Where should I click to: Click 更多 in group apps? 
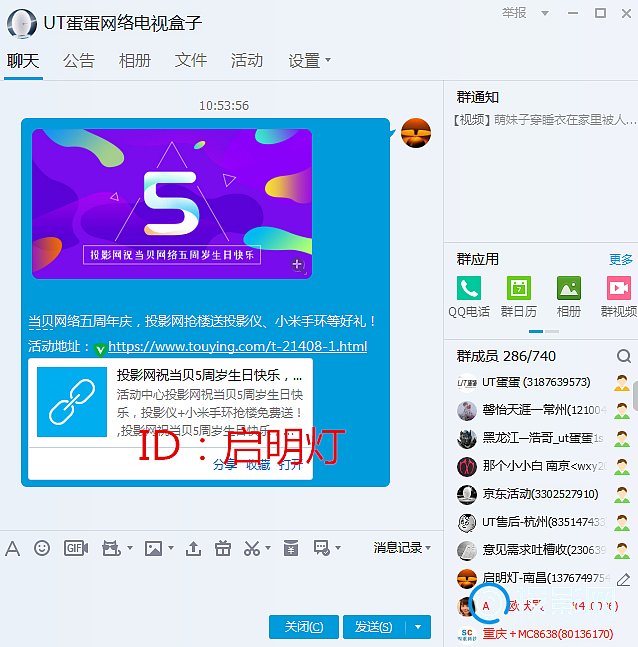pyautogui.click(x=621, y=259)
